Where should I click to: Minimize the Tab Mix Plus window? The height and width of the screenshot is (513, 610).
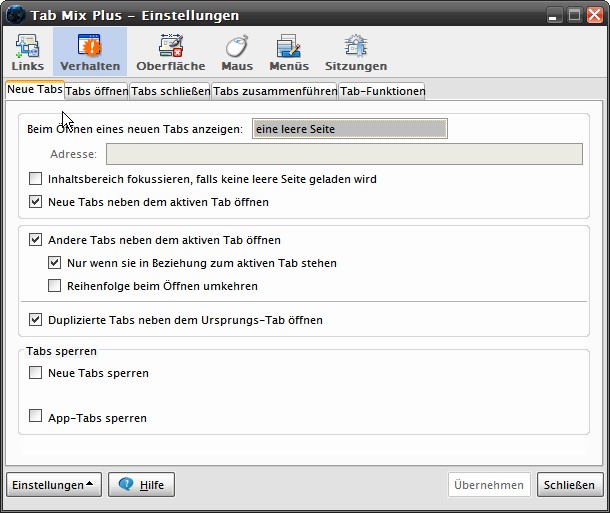point(554,15)
